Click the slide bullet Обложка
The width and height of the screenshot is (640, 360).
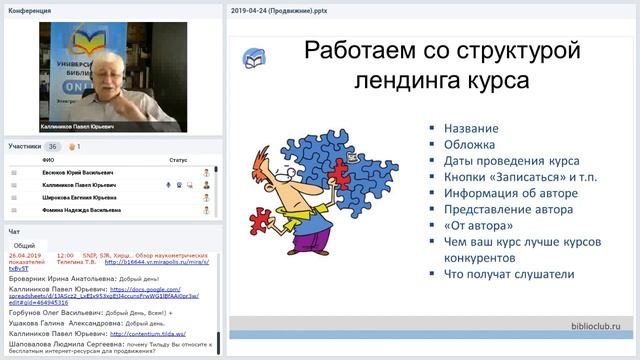pyautogui.click(x=469, y=145)
